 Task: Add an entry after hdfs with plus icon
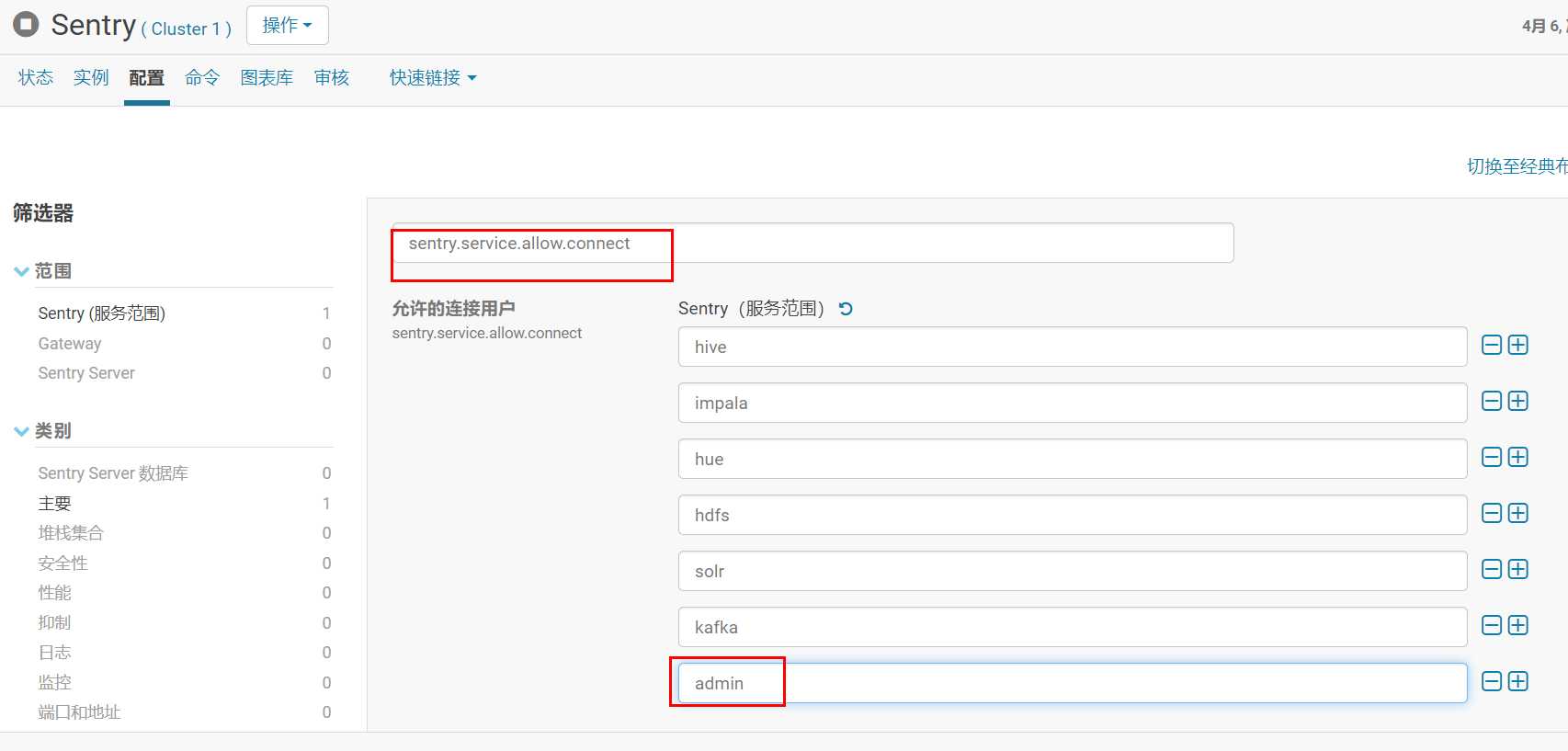pos(1518,513)
